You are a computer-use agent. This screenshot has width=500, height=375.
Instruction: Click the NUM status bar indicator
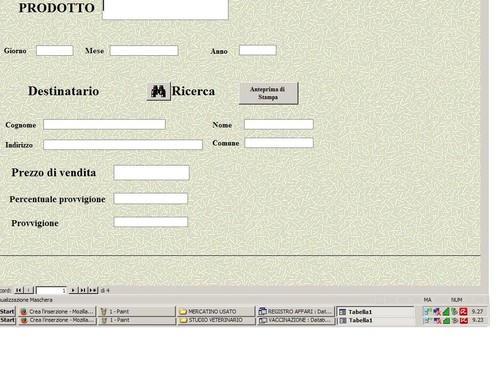click(456, 300)
